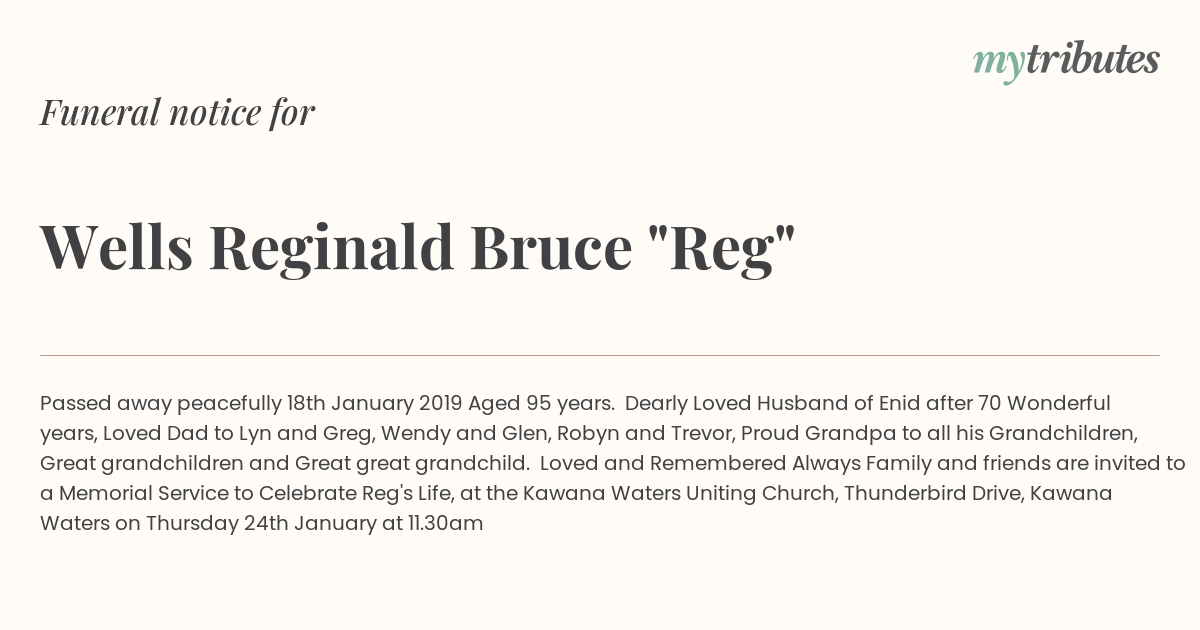Click "Great great grandchild" text
Image resolution: width=1200 pixels, height=630 pixels.
tap(409, 464)
